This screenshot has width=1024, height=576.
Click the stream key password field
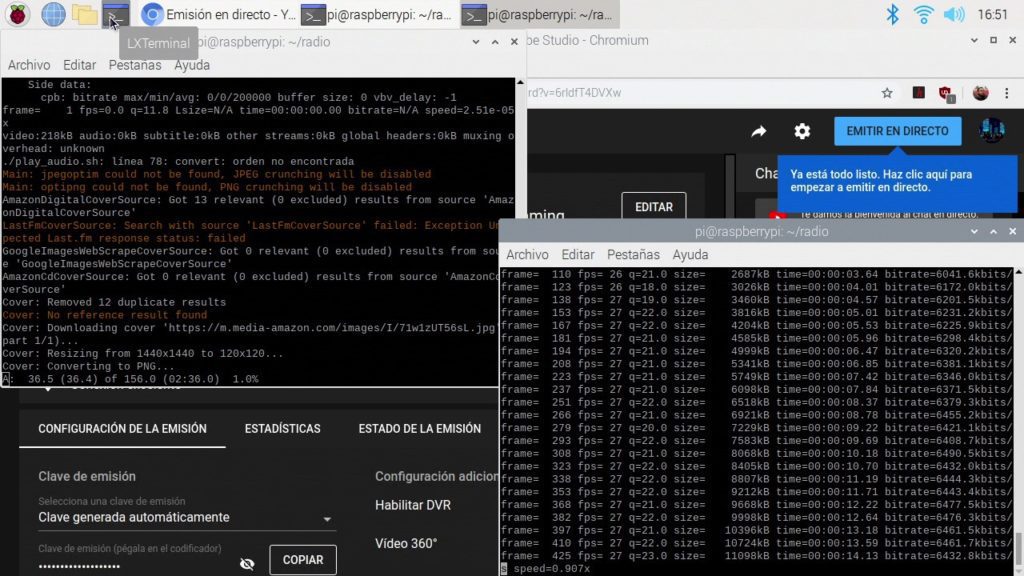click(130, 565)
